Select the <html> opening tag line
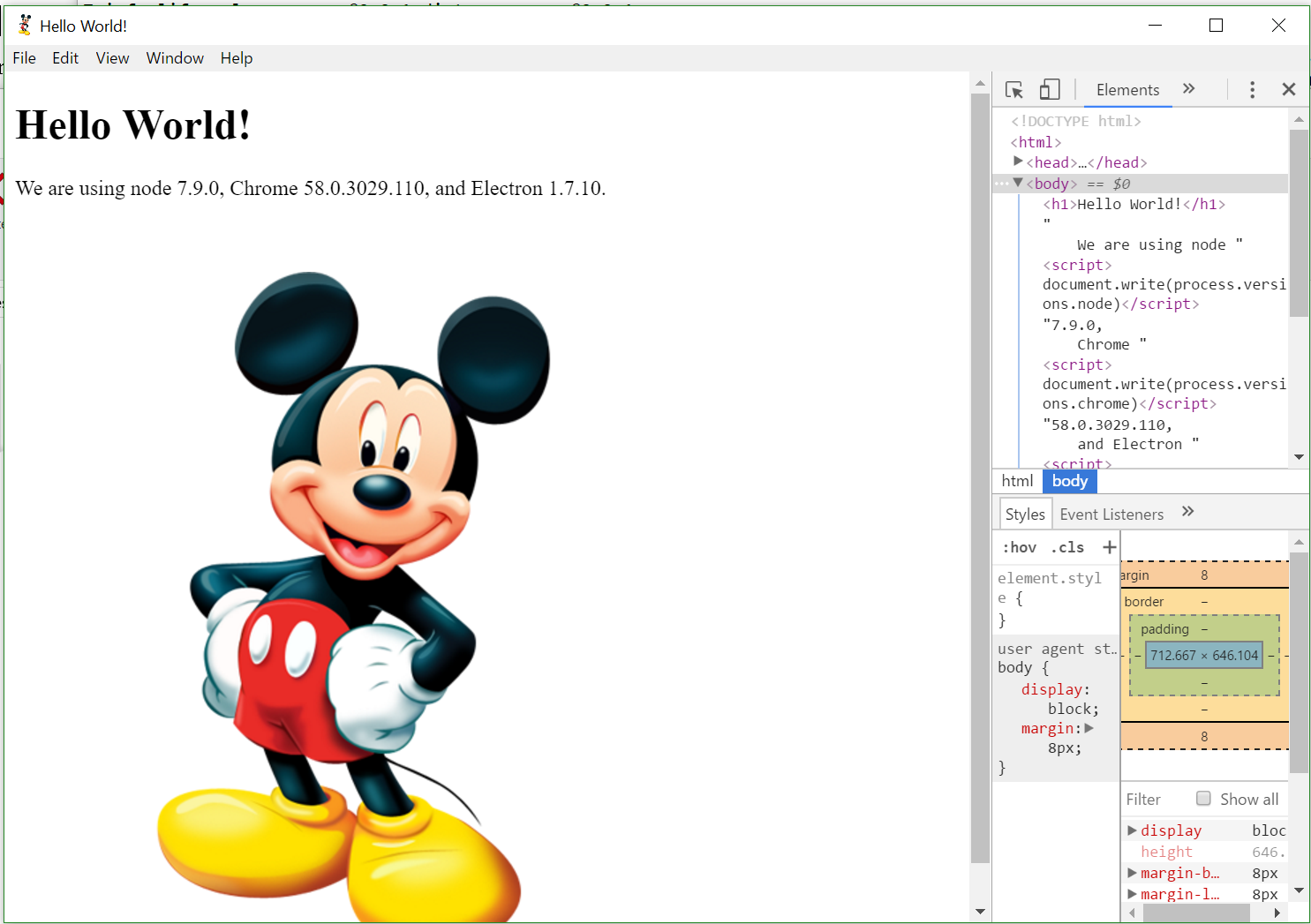This screenshot has height=924, width=1311. 1036,142
